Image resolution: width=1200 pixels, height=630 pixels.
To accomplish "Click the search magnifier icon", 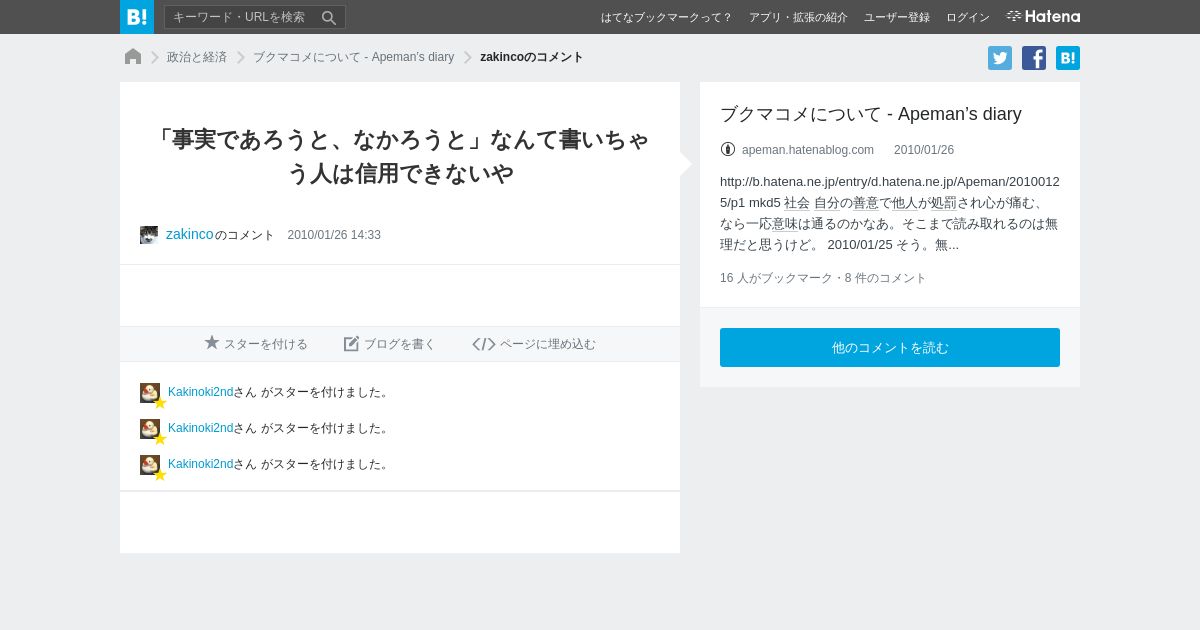I will pos(329,18).
